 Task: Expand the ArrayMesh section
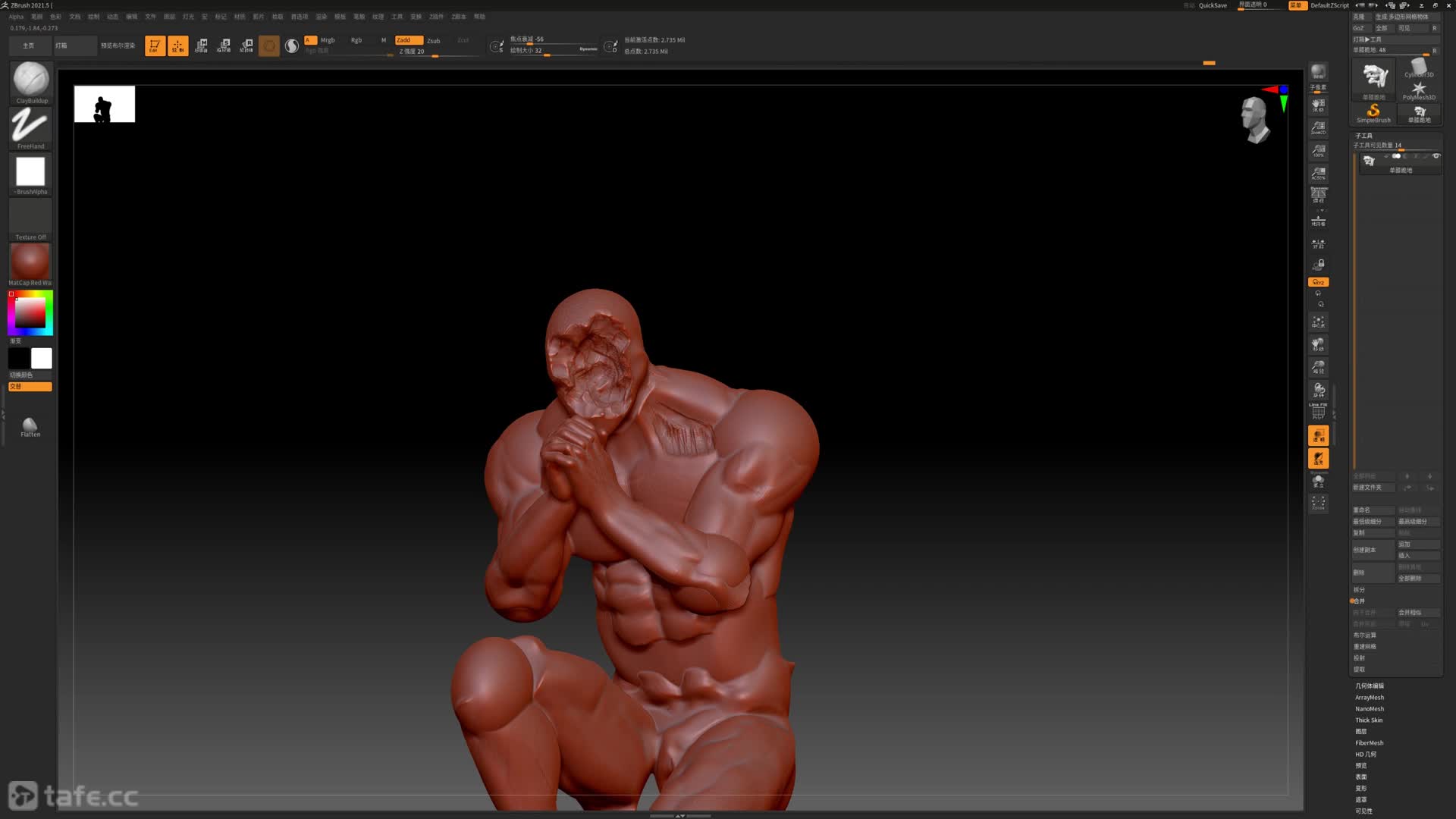point(1370,698)
